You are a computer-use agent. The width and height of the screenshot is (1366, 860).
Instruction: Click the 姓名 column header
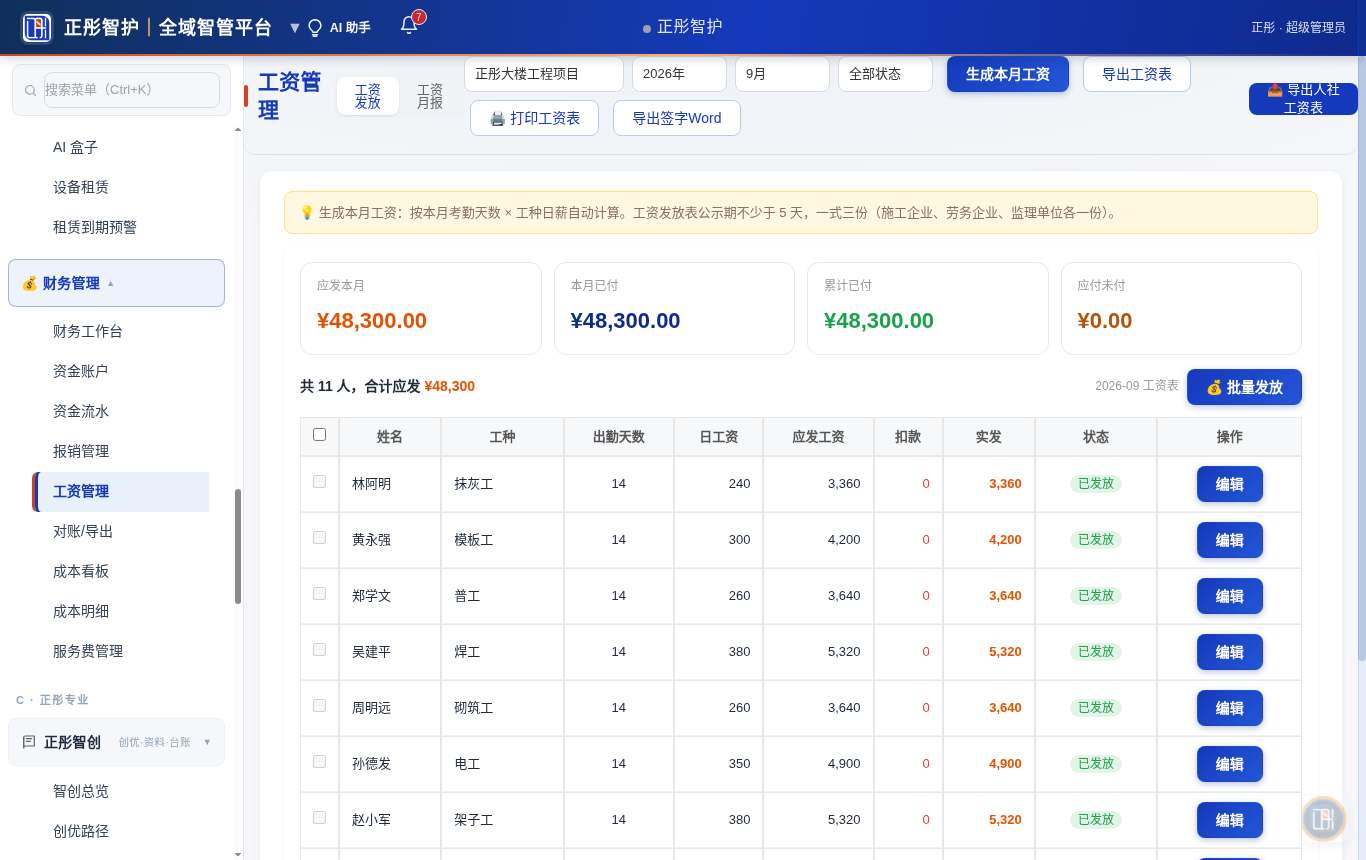point(390,437)
